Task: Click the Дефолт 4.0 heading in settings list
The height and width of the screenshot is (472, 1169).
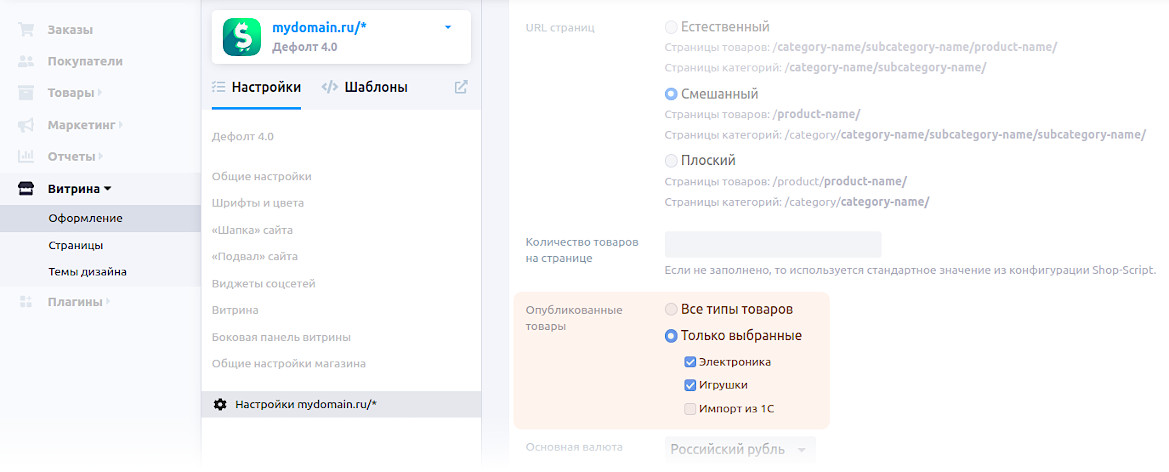Action: (x=242, y=136)
